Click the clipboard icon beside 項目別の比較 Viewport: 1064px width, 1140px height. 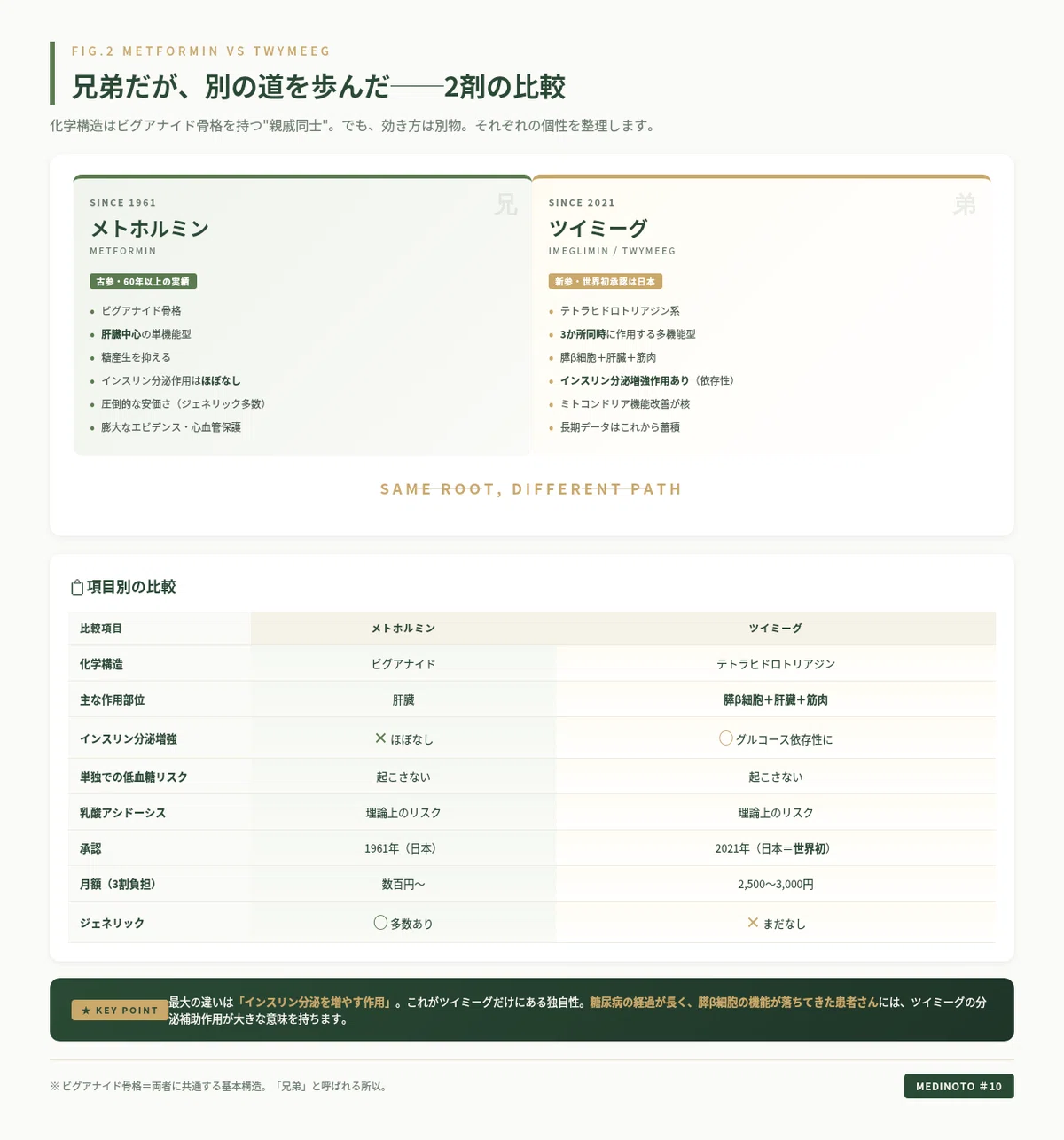pyautogui.click(x=77, y=588)
